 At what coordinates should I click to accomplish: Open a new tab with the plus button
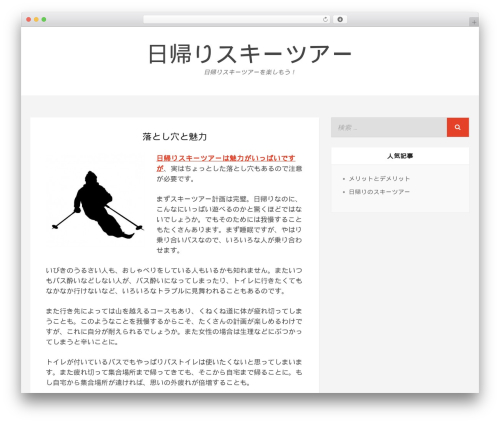(474, 22)
